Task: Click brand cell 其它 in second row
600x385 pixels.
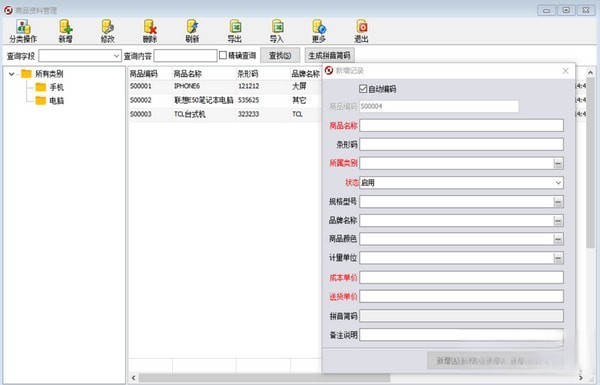Action: click(x=299, y=100)
